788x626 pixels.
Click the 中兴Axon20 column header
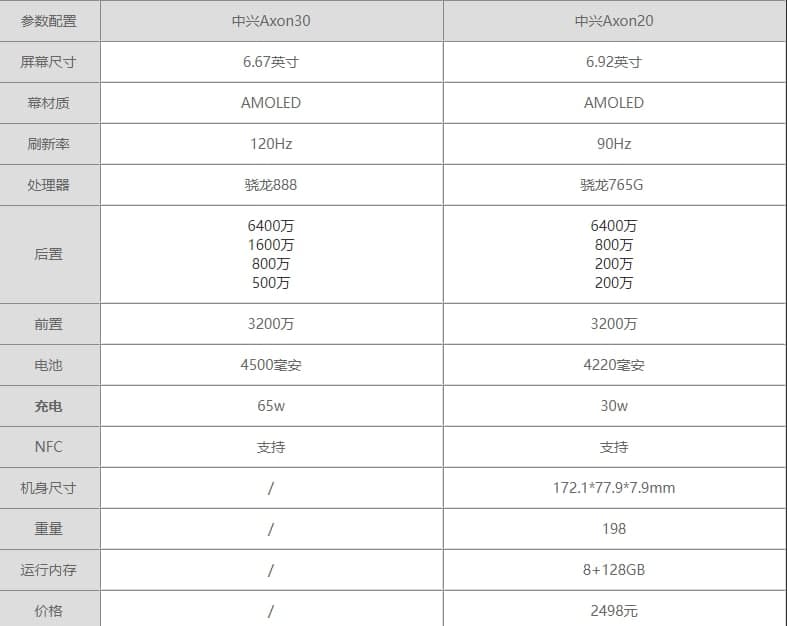pos(614,21)
